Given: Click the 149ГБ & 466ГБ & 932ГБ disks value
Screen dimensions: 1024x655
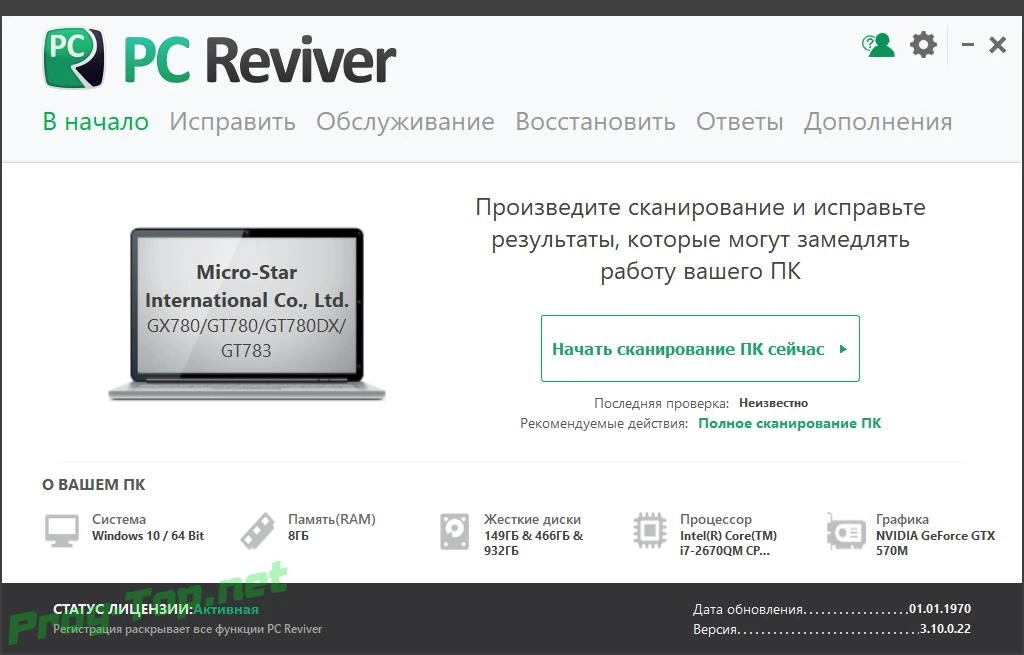Looking at the screenshot, I should [x=534, y=543].
